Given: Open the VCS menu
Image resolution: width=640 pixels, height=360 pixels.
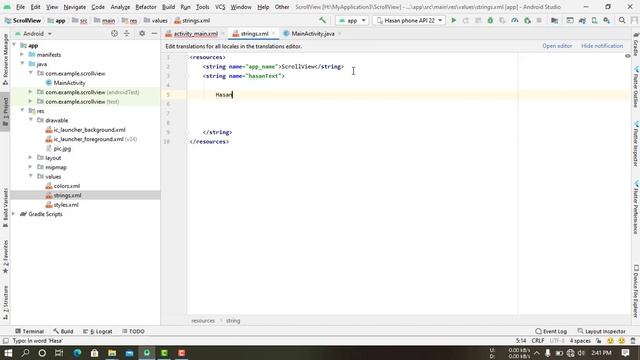Looking at the screenshot, I should click(220, 7).
